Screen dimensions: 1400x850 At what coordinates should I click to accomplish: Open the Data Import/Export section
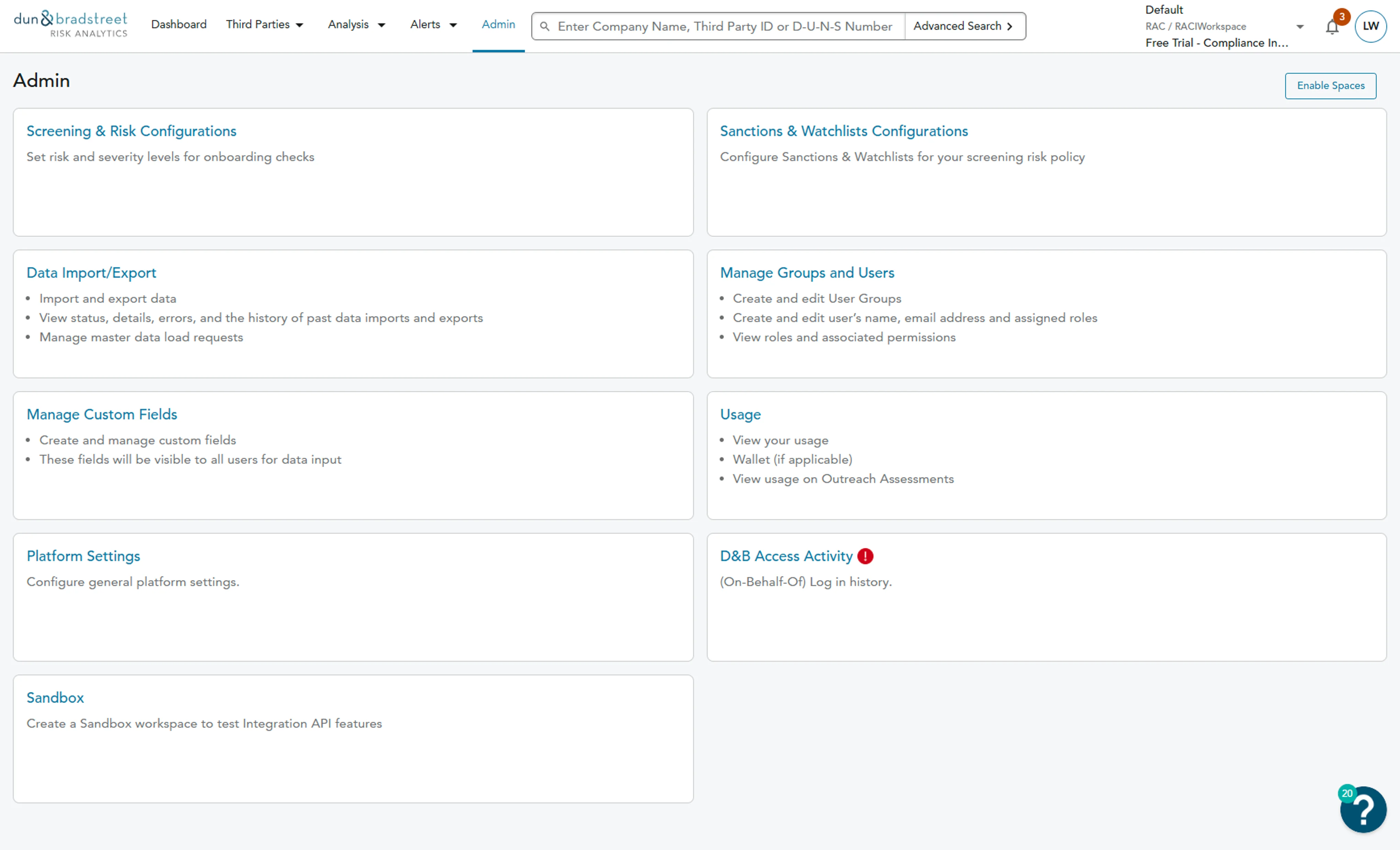(x=91, y=273)
